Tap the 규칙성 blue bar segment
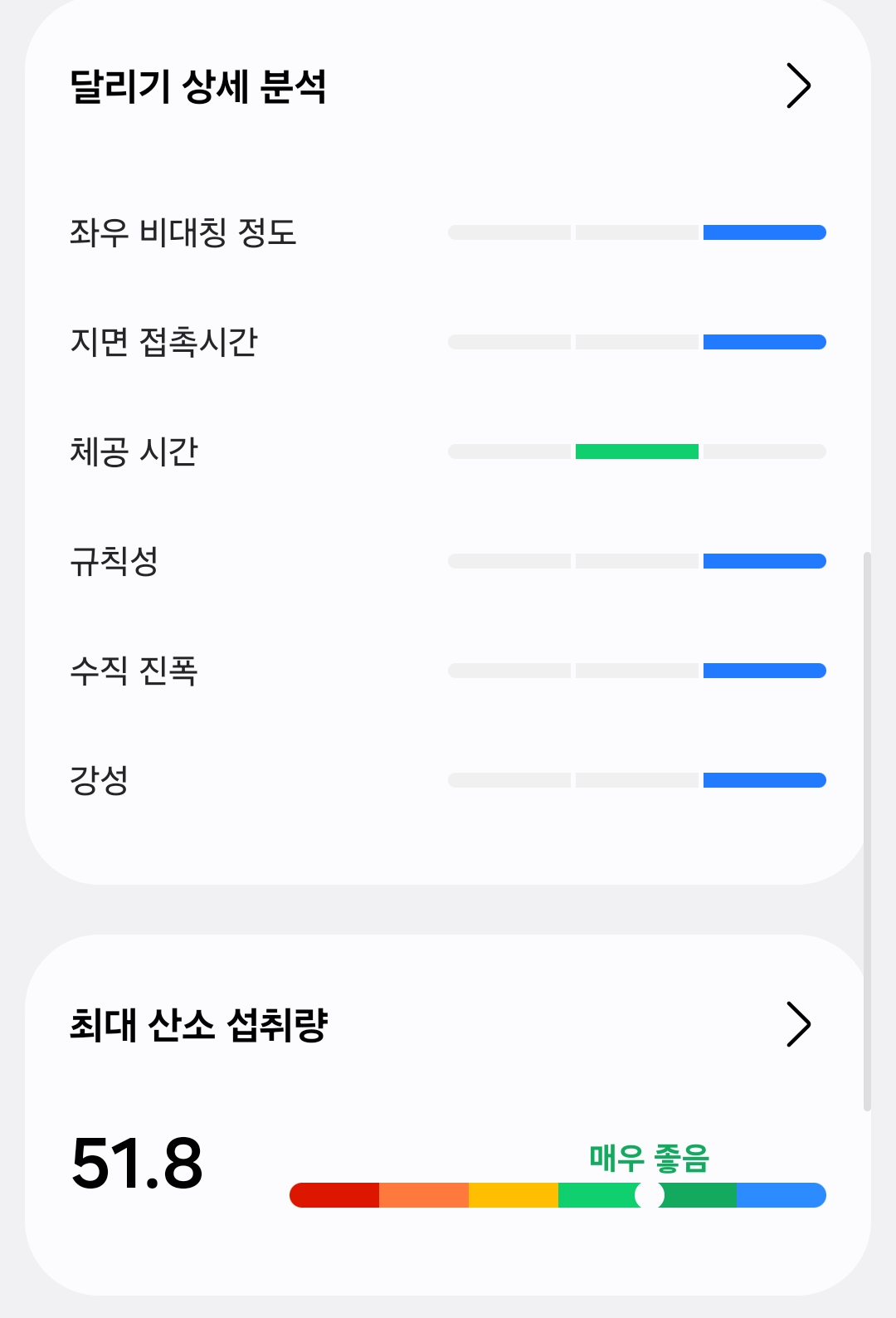Viewport: 896px width, 1318px height. [x=764, y=561]
